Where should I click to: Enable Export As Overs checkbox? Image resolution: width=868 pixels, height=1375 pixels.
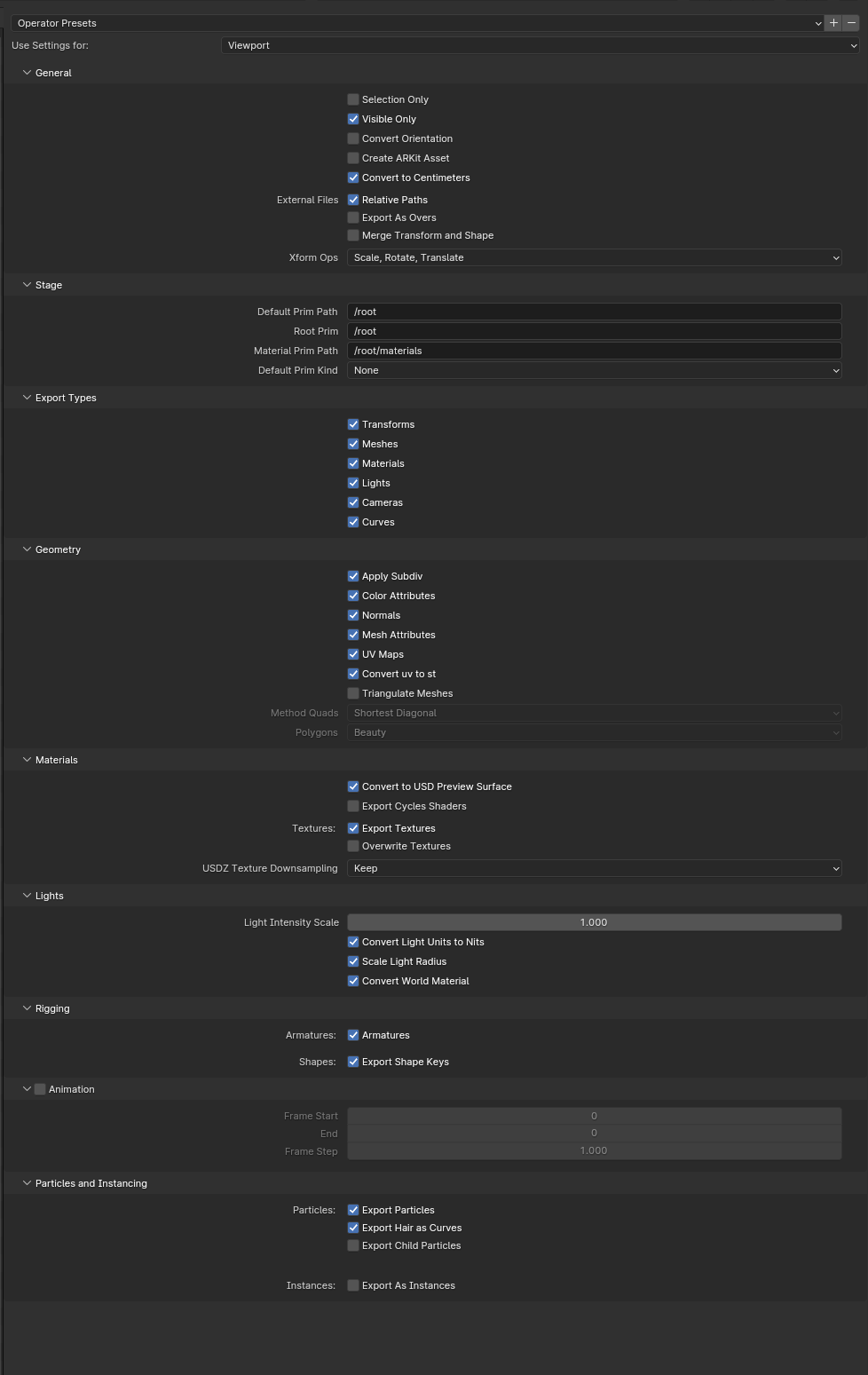click(353, 217)
